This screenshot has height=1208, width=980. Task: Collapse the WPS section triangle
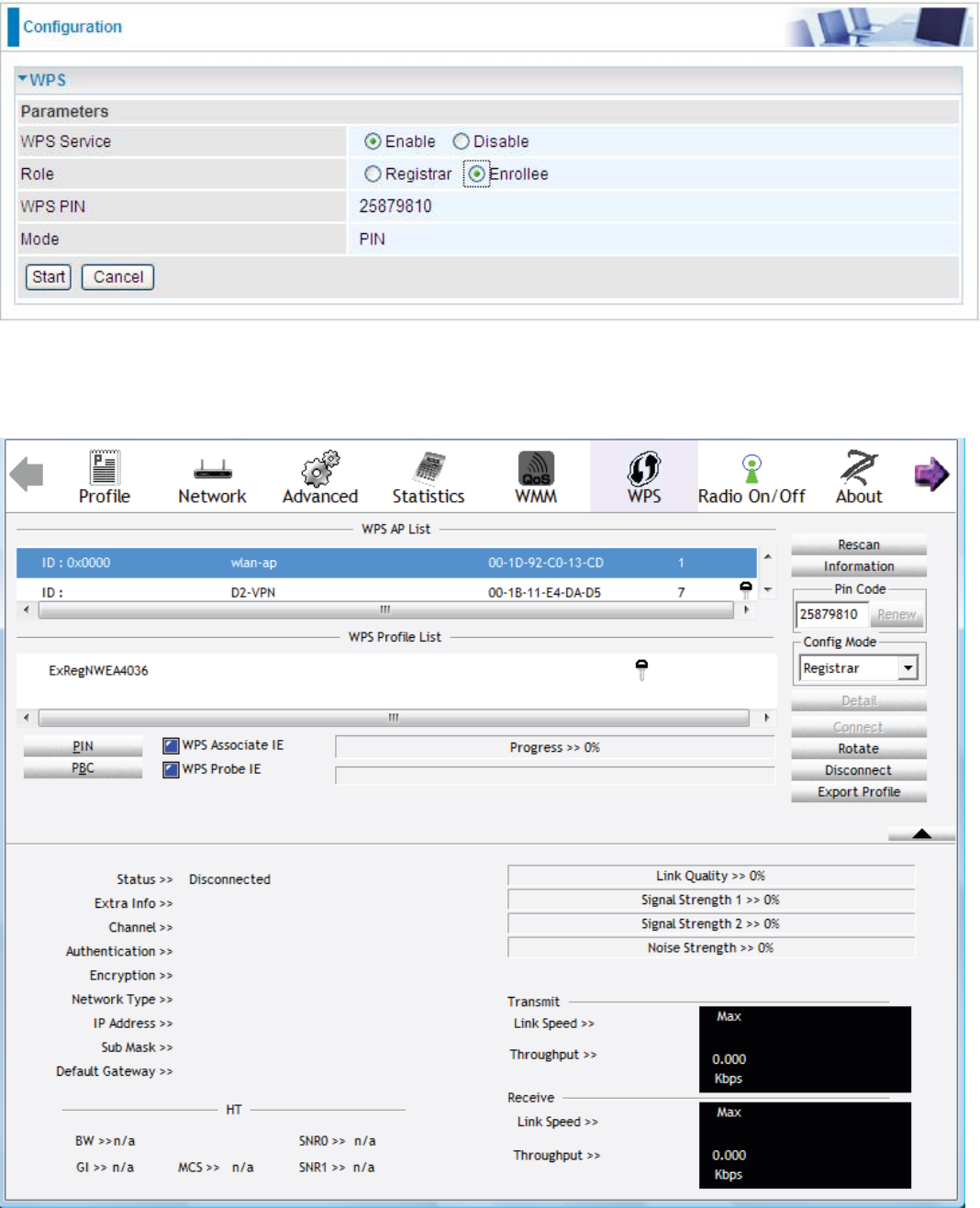[x=22, y=79]
